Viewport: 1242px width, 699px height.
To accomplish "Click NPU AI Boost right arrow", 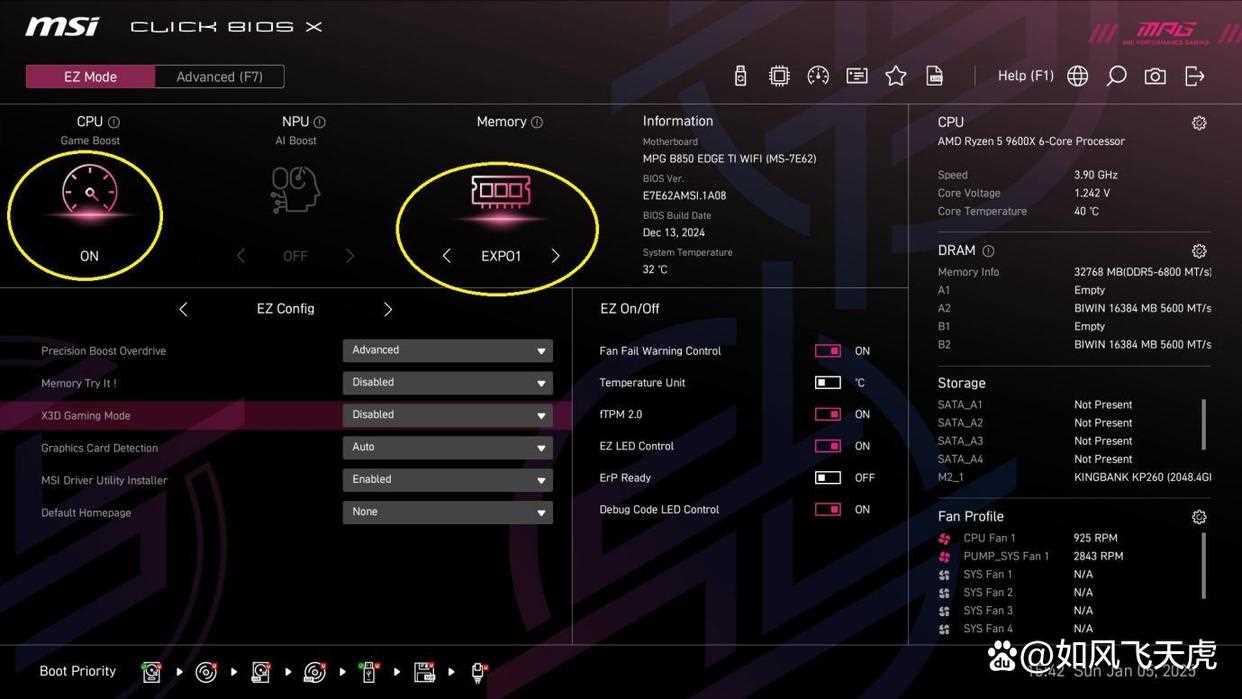I will point(350,256).
